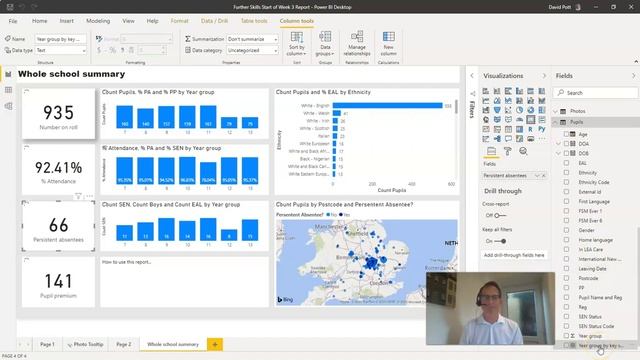Select scatter chart visual
The image size is (640, 360).
(x=508, y=110)
